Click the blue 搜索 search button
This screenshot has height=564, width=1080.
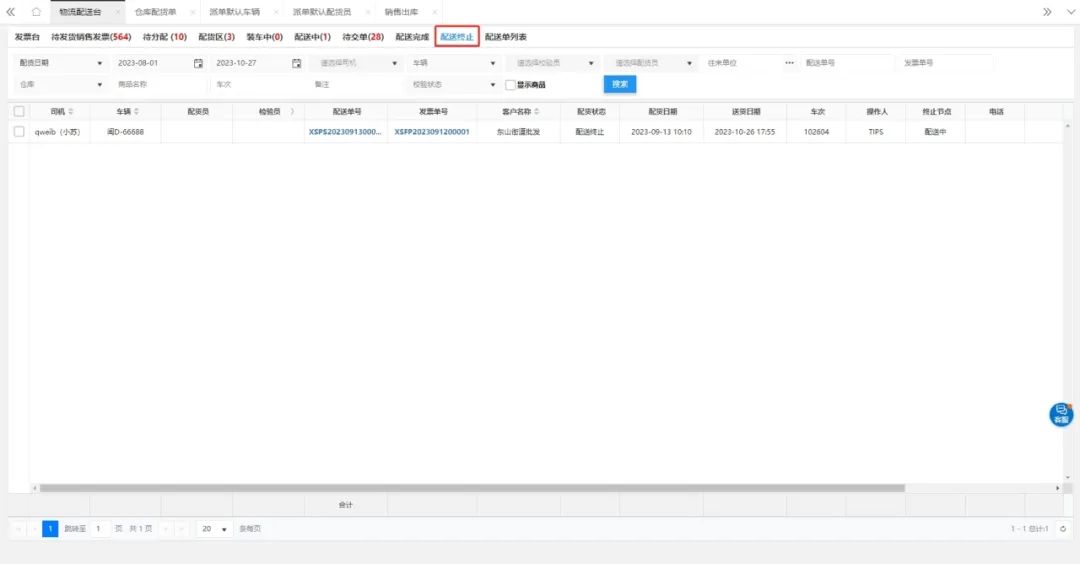619,84
